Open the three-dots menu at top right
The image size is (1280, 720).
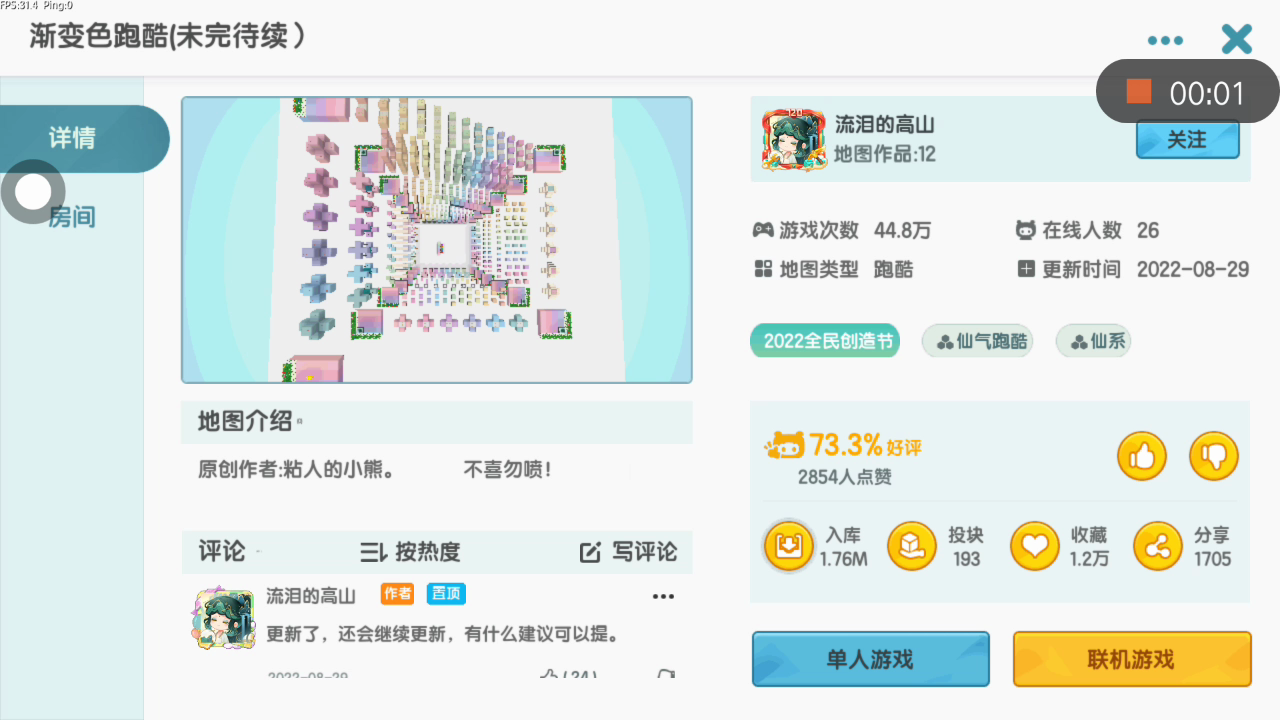point(1165,41)
